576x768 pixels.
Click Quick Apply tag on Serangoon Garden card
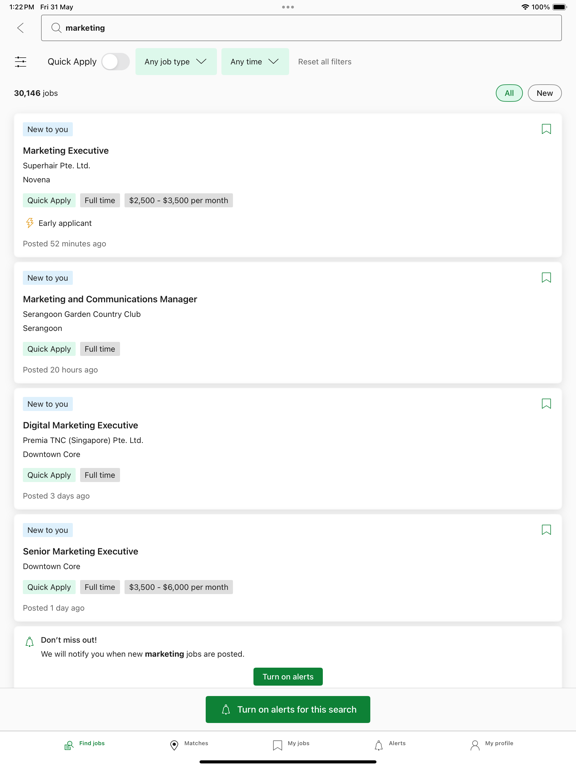pyautogui.click(x=49, y=349)
